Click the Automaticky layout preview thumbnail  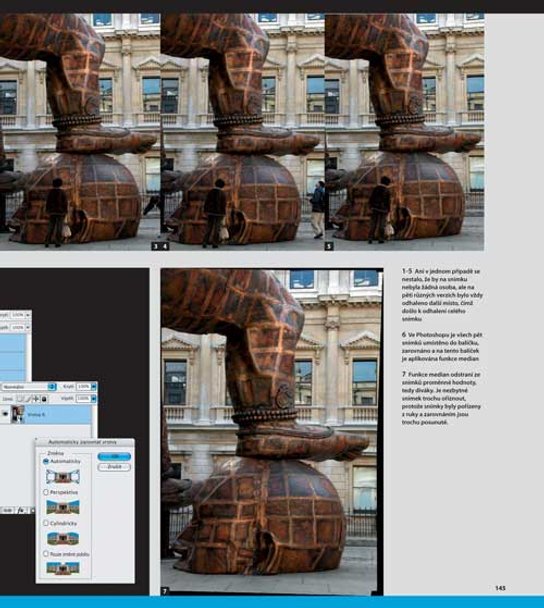tap(63, 477)
